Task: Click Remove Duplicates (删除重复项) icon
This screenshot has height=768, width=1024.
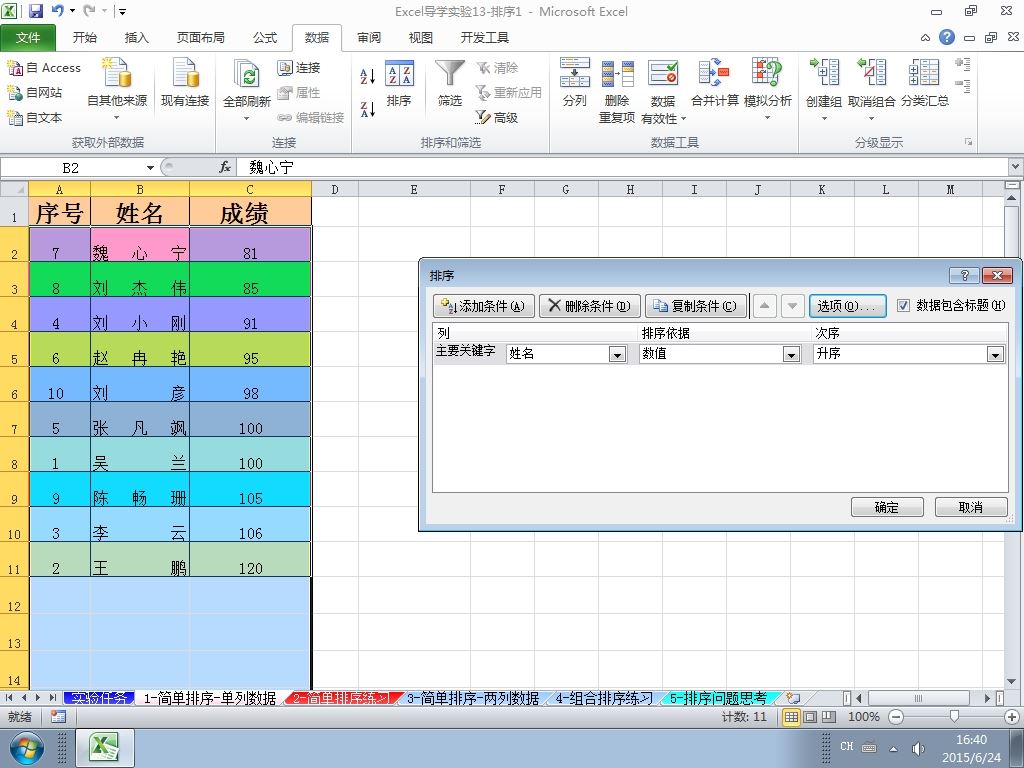Action: pyautogui.click(x=617, y=90)
